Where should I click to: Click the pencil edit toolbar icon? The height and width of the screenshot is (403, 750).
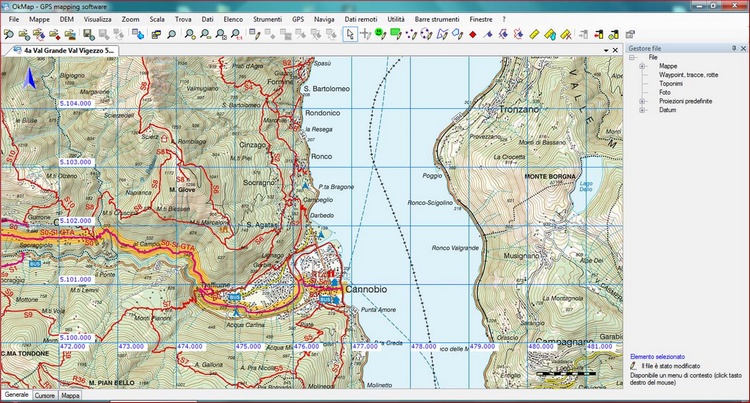256,34
